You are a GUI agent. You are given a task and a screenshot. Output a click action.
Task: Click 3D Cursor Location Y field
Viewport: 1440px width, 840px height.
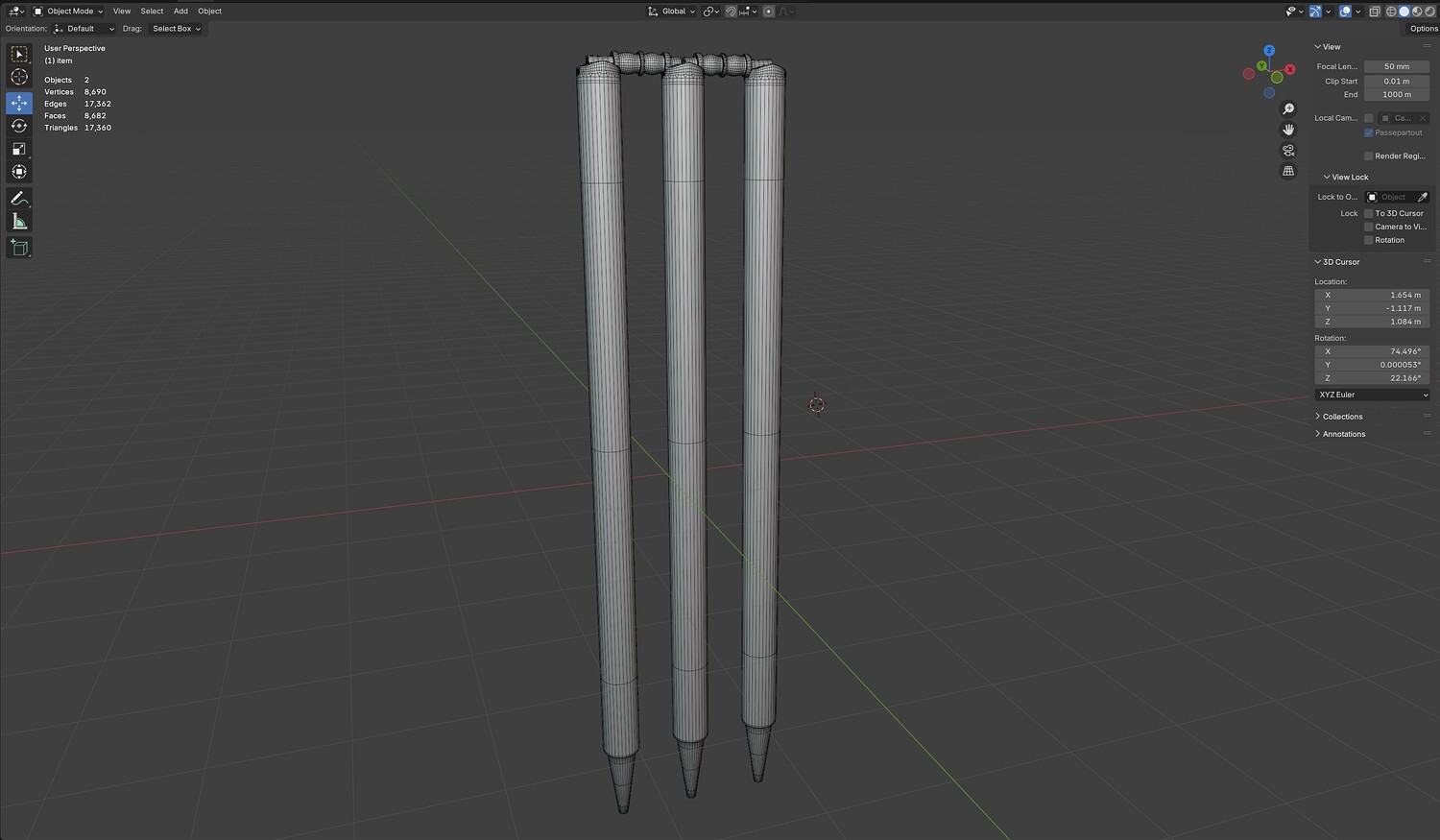click(x=1372, y=308)
